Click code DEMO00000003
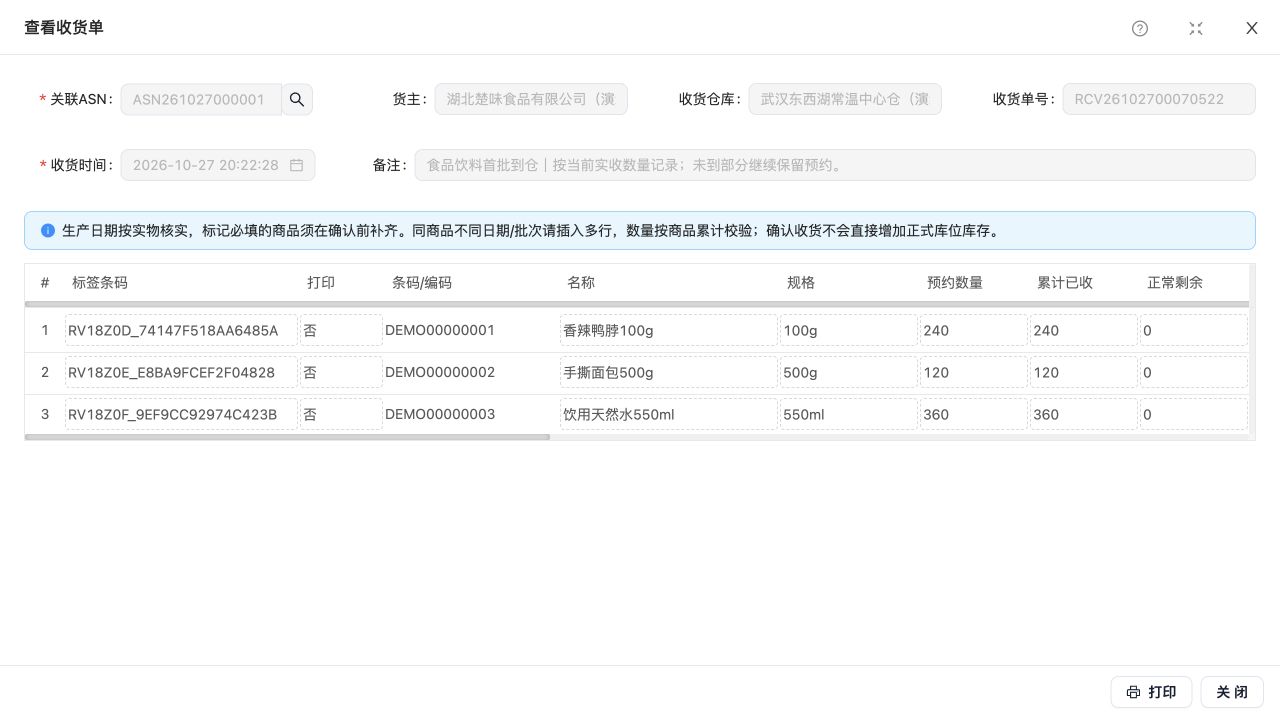The height and width of the screenshot is (720, 1280). coord(440,414)
